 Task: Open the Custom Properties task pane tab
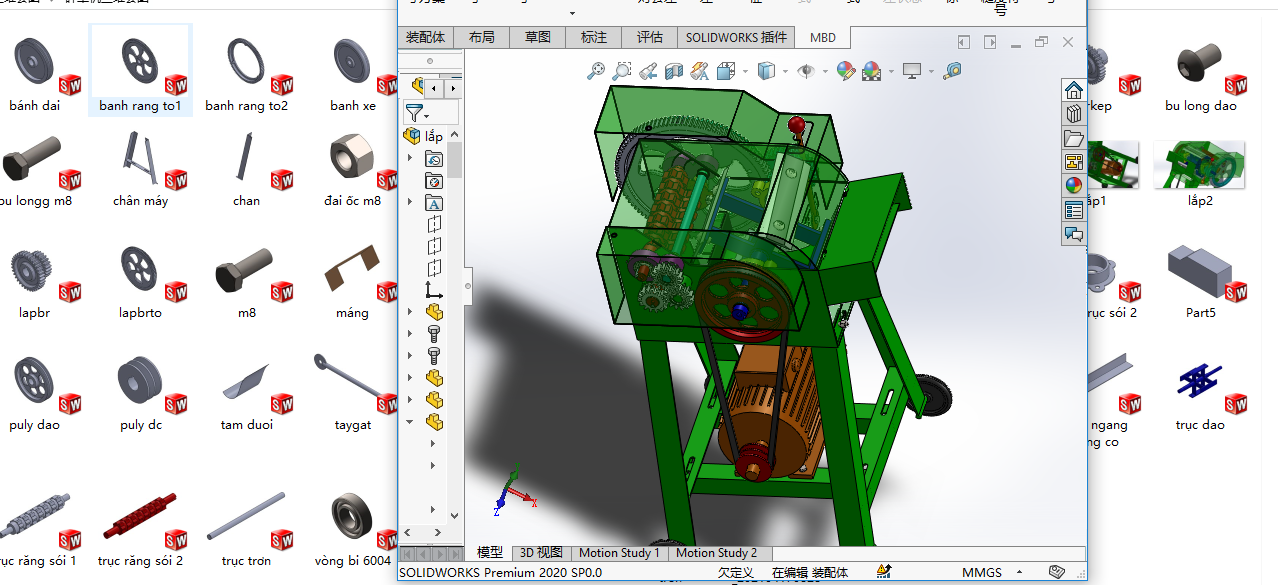tap(1073, 210)
